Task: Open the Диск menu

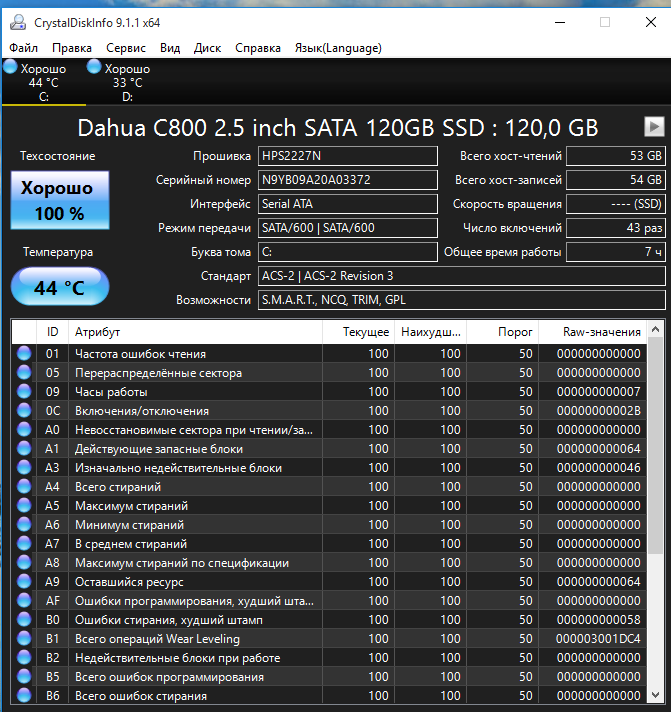Action: point(207,48)
